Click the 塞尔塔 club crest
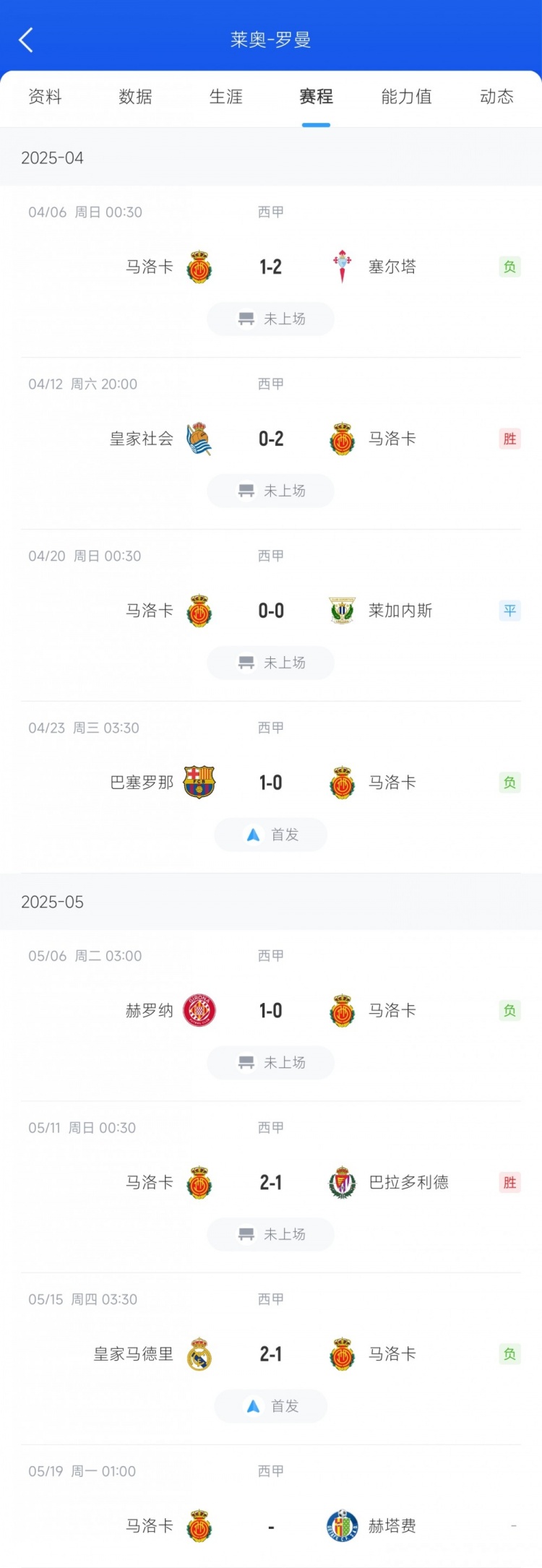 pyautogui.click(x=342, y=267)
